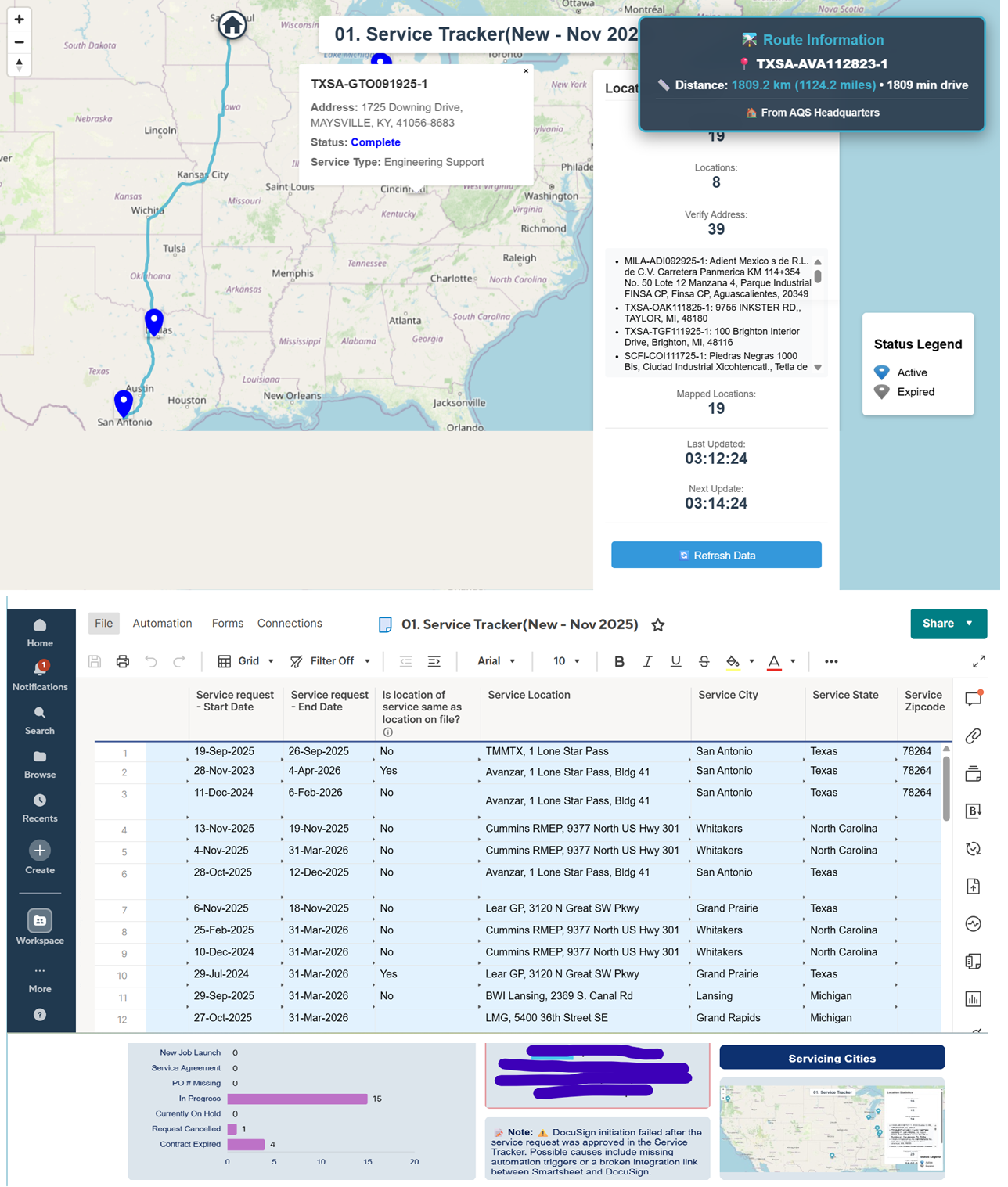The width and height of the screenshot is (1008, 1187).
Task: Click the sheet's vertical scrollbar
Action: pyautogui.click(x=946, y=789)
